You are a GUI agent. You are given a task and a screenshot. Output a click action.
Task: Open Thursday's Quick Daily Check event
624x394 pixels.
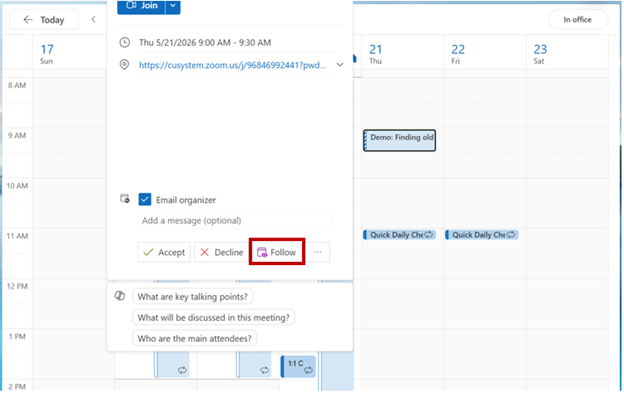(400, 235)
